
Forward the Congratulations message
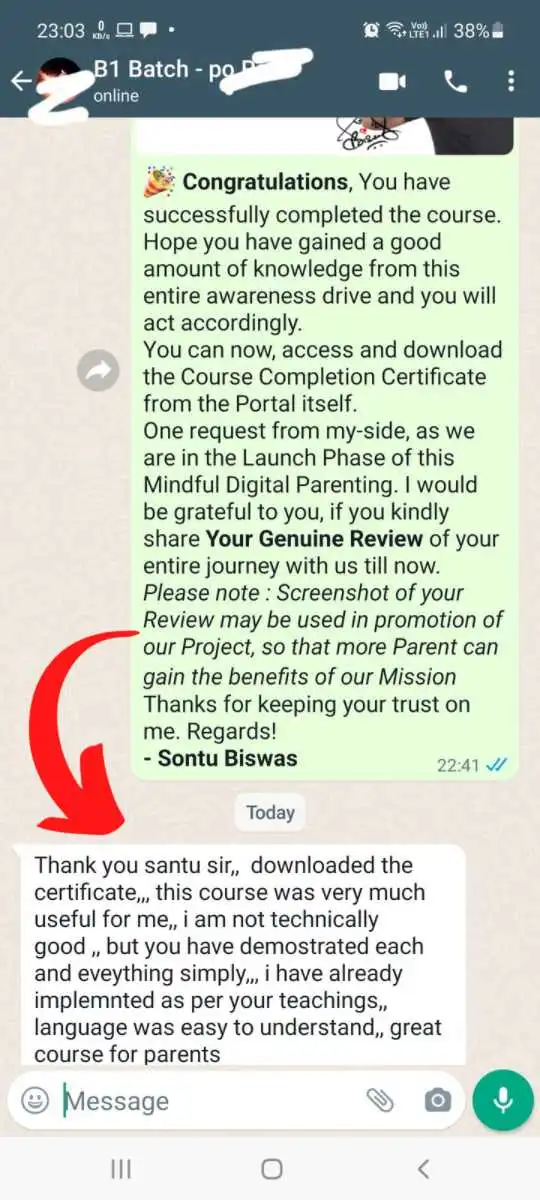point(98,372)
